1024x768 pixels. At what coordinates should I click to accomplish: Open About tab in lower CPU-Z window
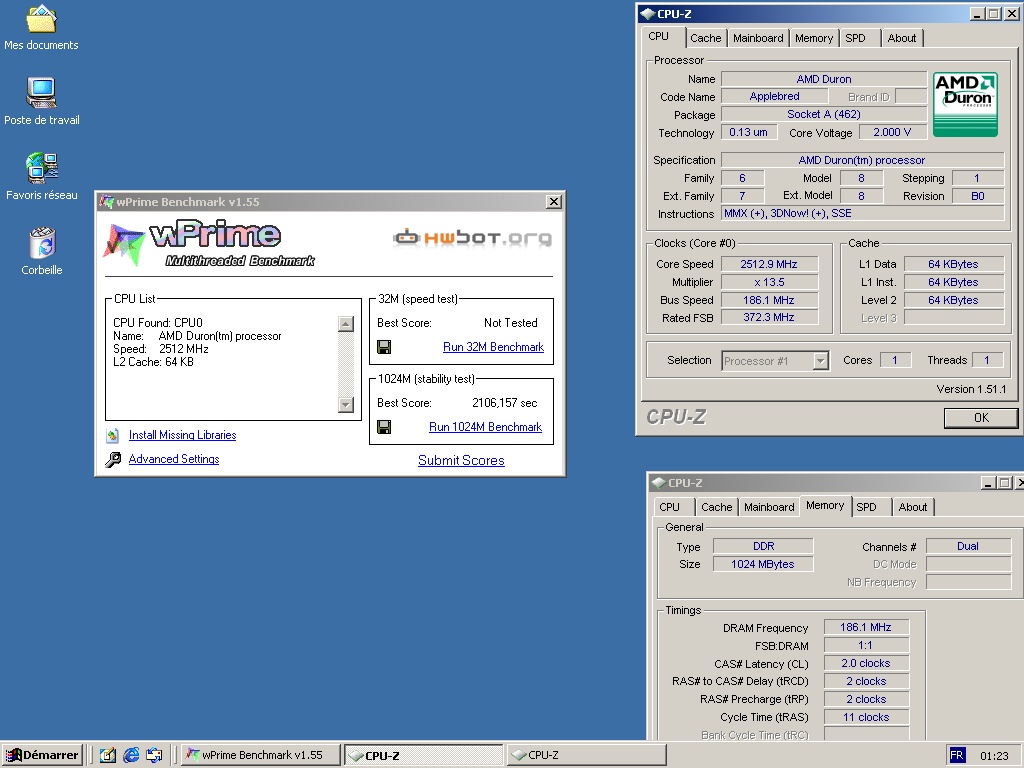[x=912, y=507]
